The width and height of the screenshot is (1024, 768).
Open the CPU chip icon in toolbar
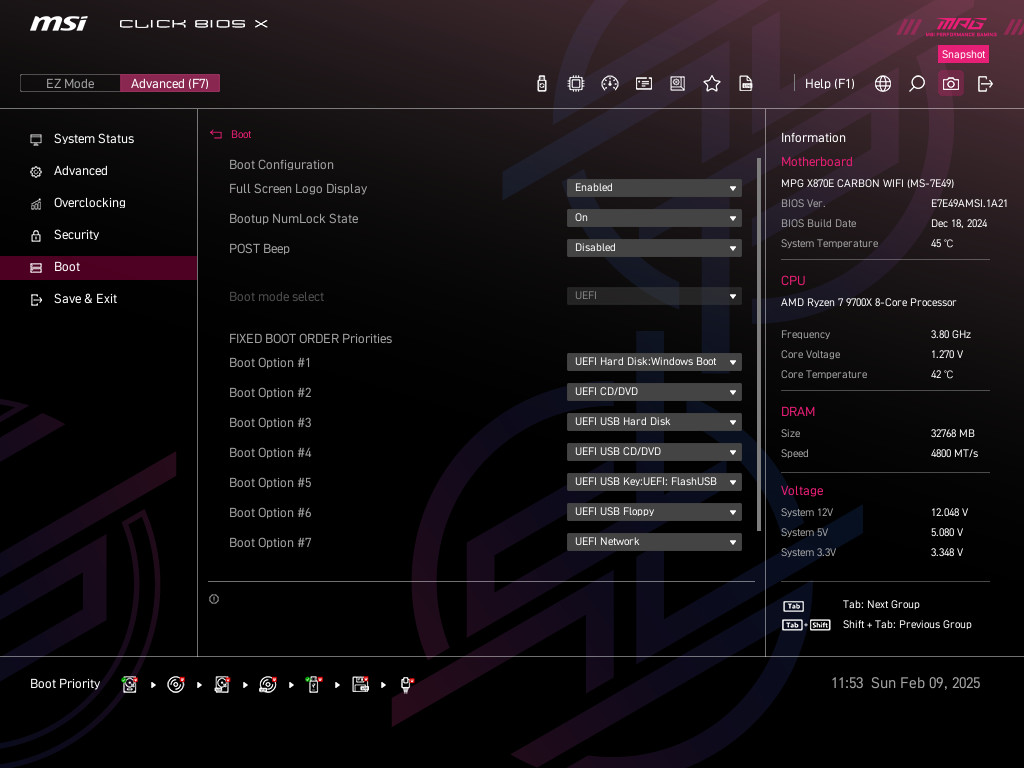(x=576, y=84)
